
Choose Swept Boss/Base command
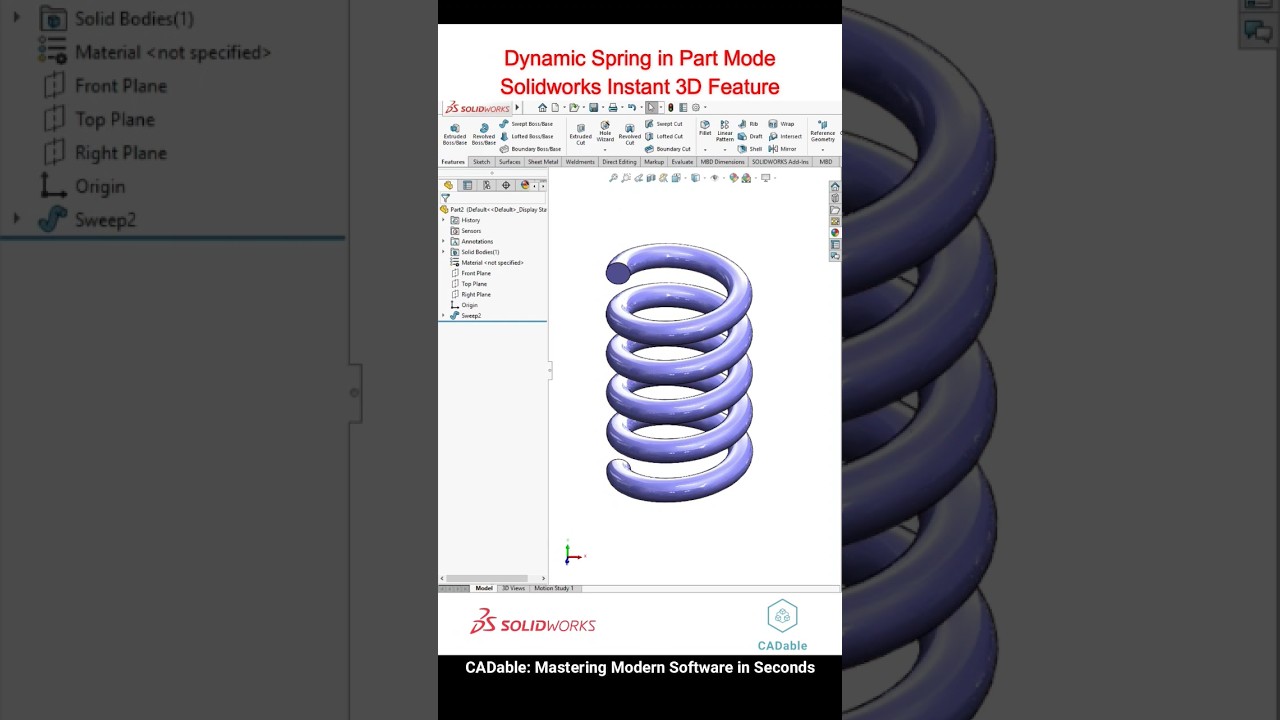[x=526, y=124]
